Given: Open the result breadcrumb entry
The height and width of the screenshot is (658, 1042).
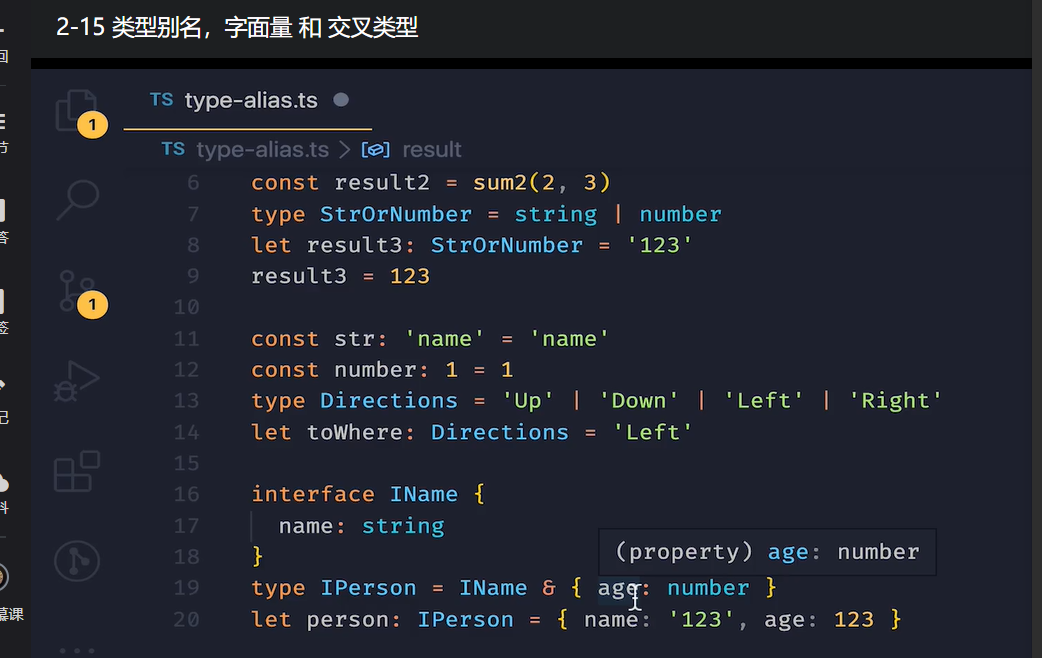Looking at the screenshot, I should (x=431, y=149).
